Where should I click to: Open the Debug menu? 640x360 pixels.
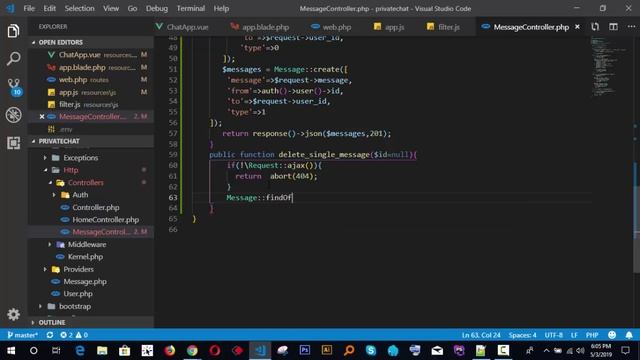click(157, 9)
